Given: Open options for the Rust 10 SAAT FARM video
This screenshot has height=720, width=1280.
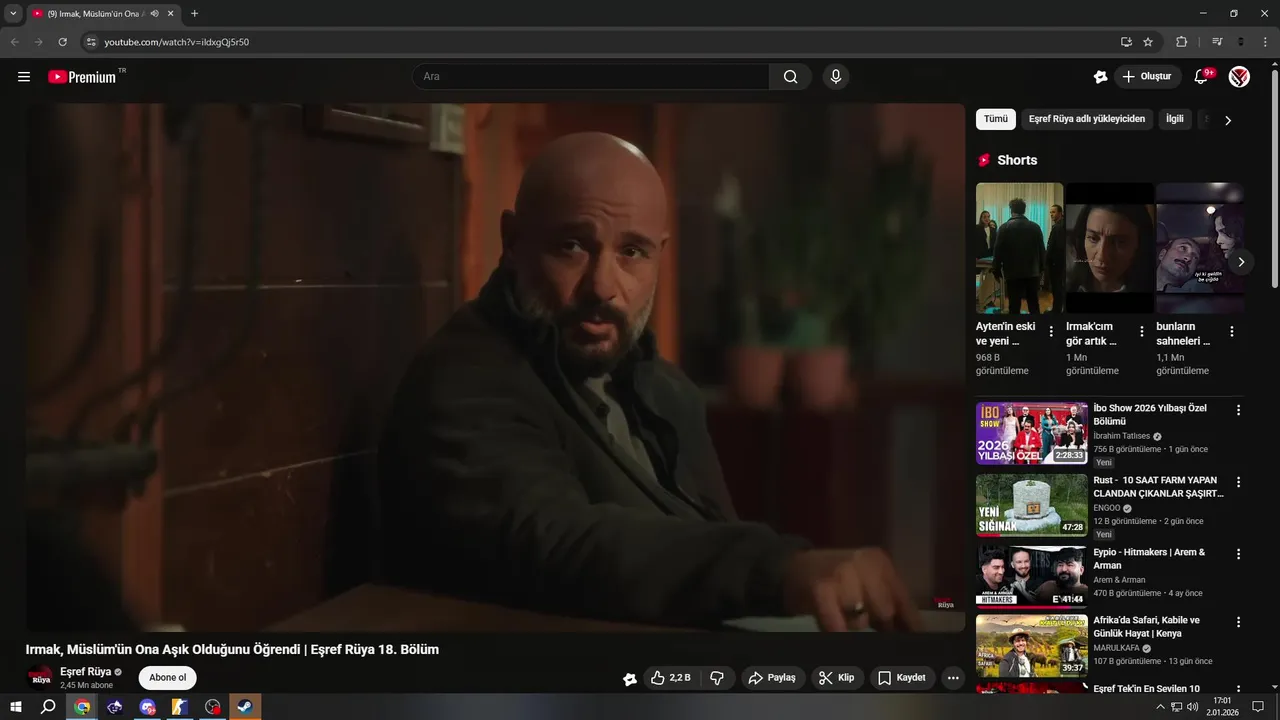Looking at the screenshot, I should [1238, 482].
